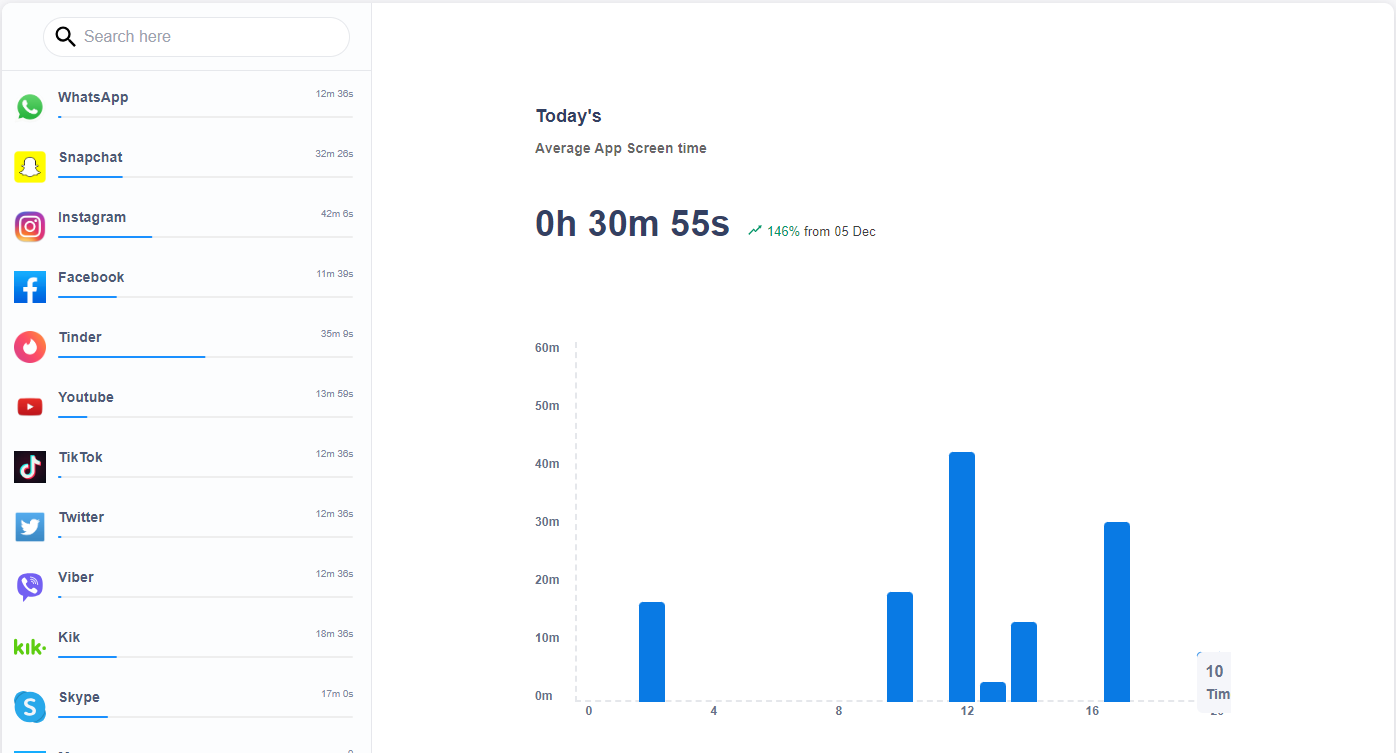Screen dimensions: 1396x753
Task: Select the Facebook icon
Action: point(29,286)
